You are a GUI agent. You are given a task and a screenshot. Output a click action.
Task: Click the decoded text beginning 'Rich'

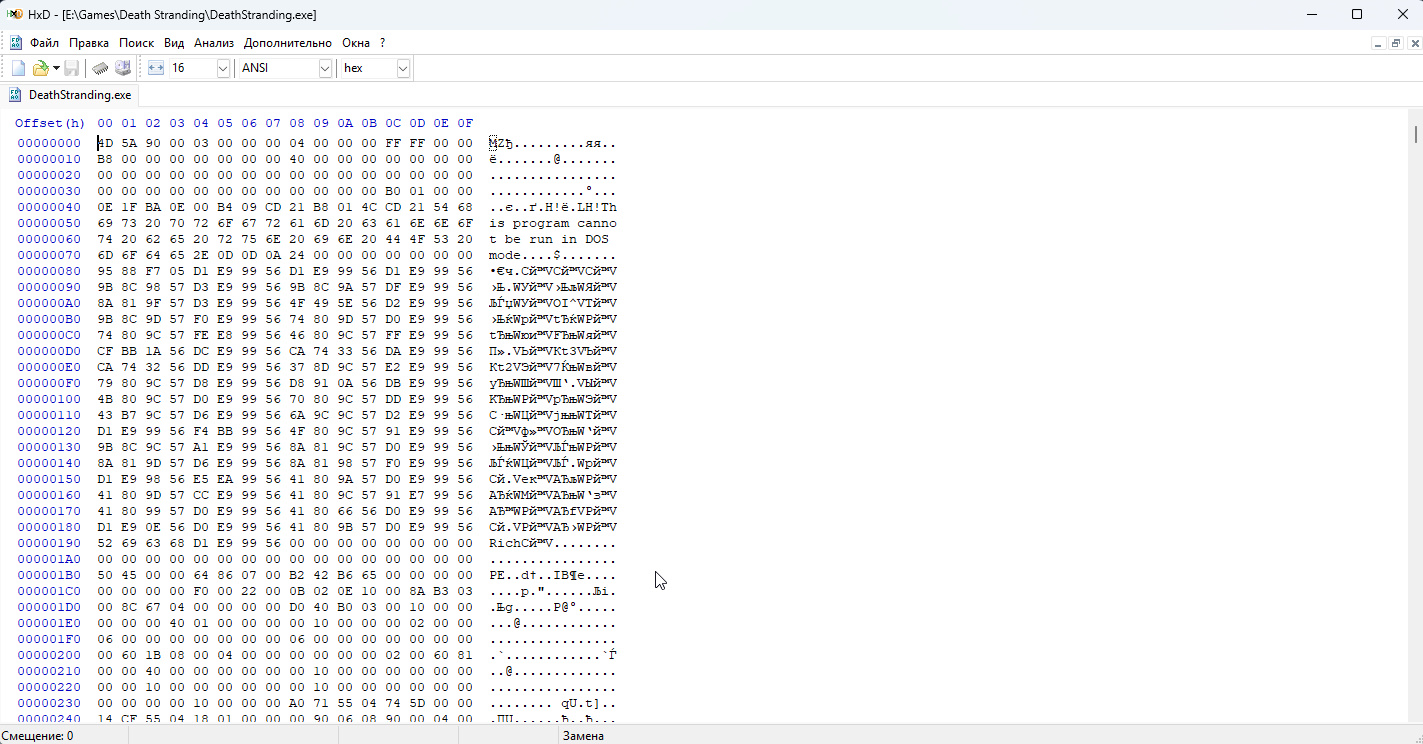coord(553,543)
